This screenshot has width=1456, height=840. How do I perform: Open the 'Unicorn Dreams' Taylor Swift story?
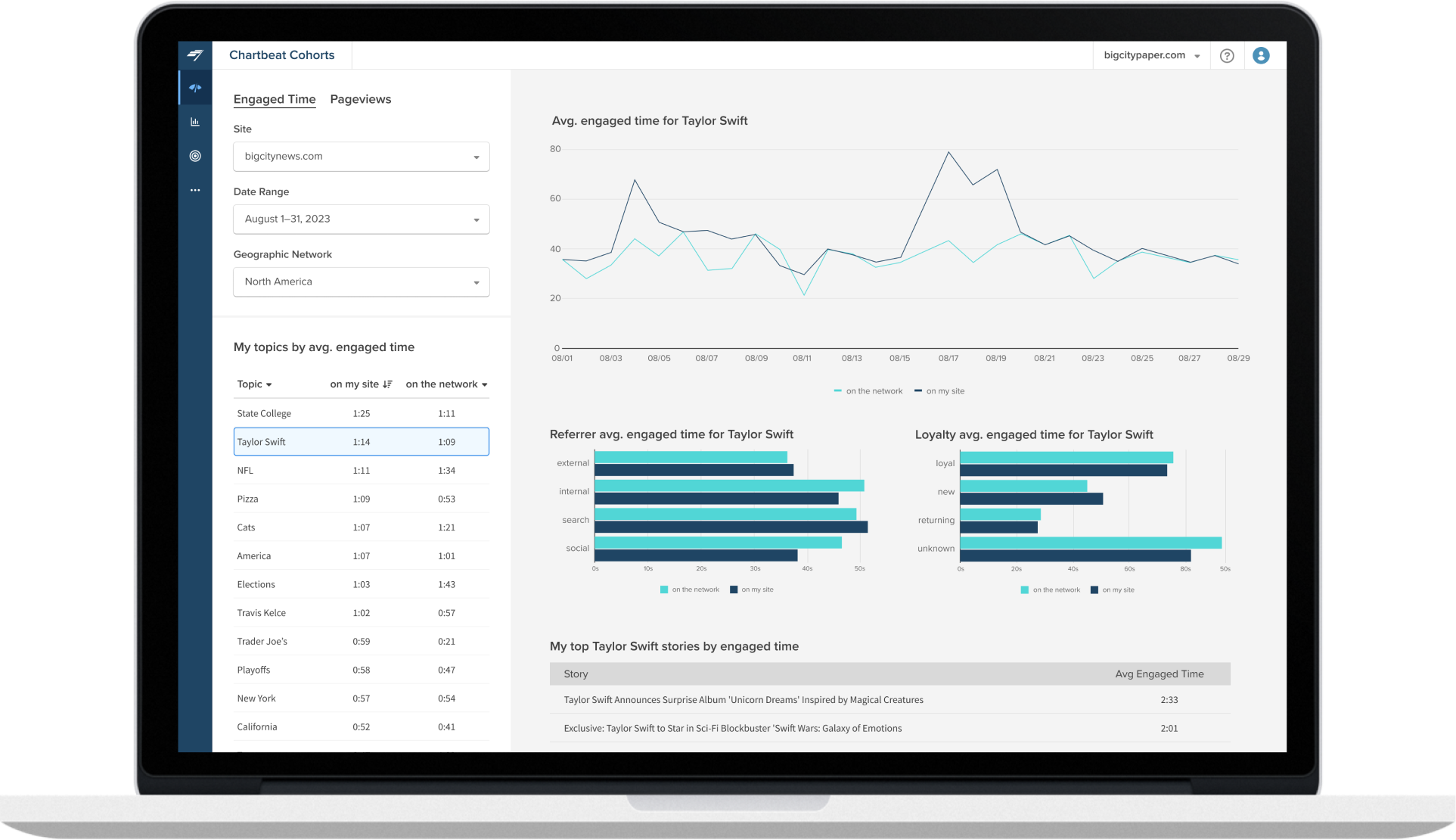[x=743, y=699]
